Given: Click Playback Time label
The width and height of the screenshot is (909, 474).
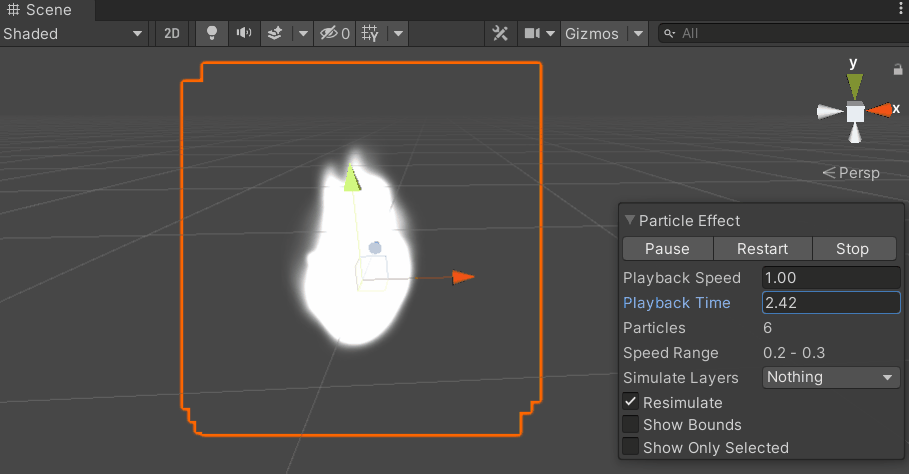Looking at the screenshot, I should (677, 302).
